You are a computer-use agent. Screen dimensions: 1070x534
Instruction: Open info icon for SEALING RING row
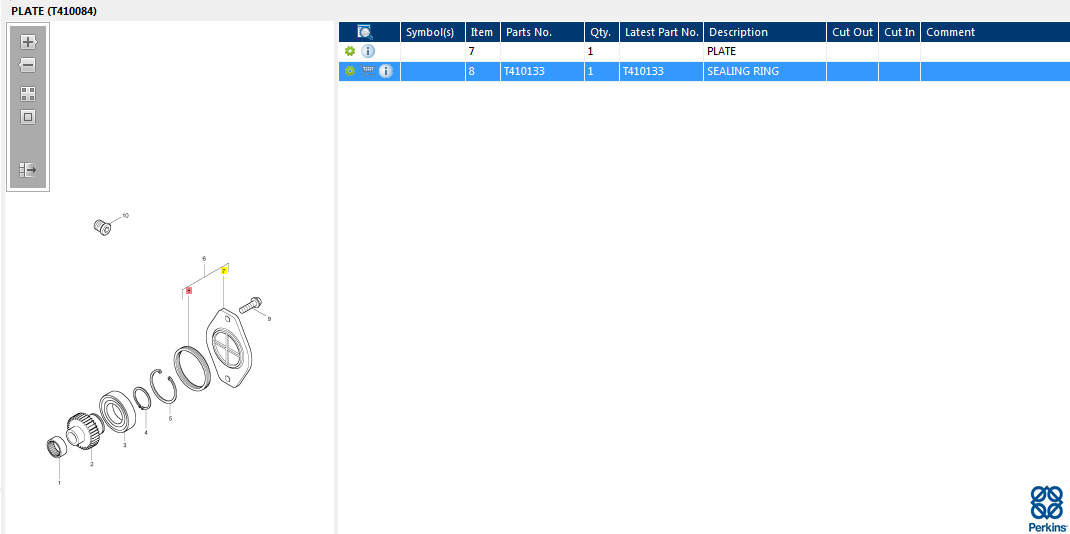386,71
